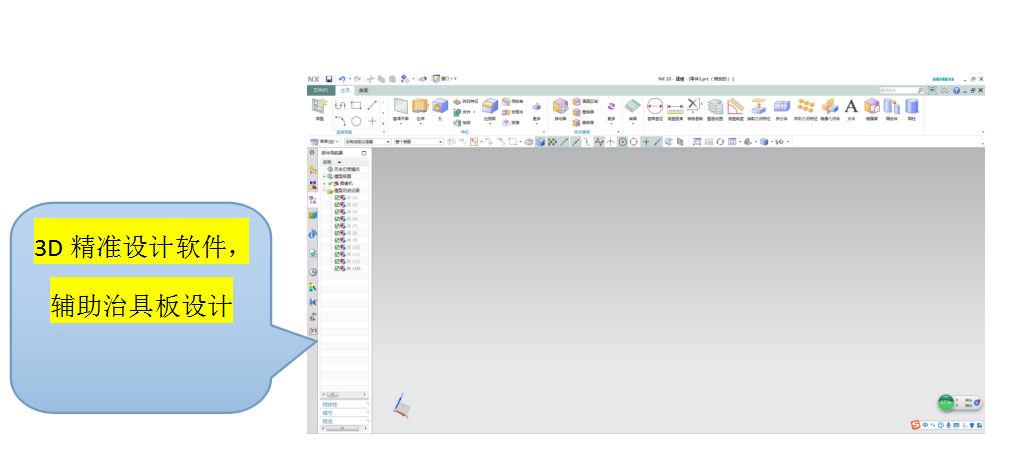Open the File menu tab
1016x461 pixels.
(x=319, y=90)
